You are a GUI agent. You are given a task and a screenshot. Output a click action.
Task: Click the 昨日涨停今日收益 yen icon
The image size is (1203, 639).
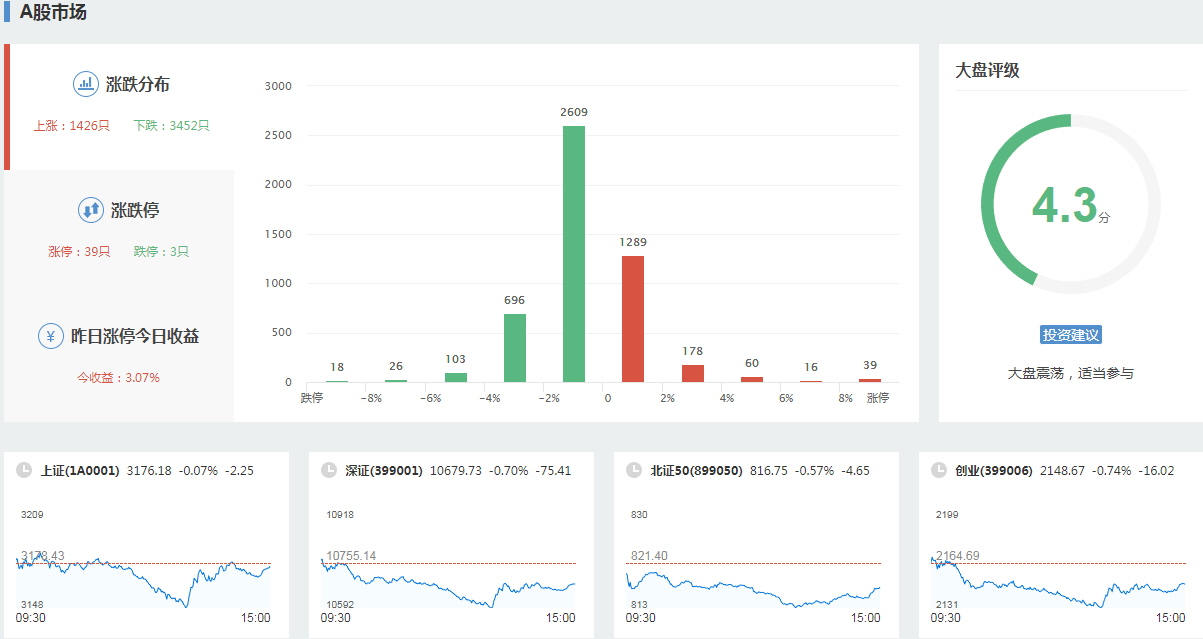tap(50, 336)
